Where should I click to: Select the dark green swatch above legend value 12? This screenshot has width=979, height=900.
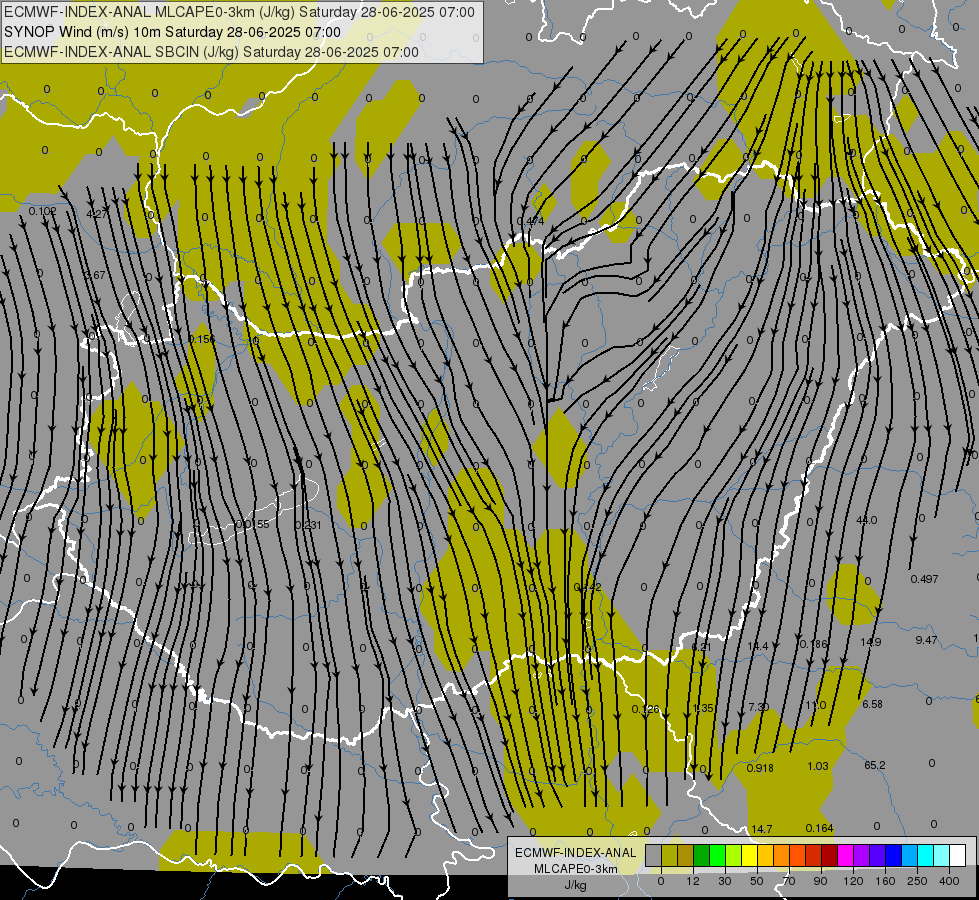701,856
